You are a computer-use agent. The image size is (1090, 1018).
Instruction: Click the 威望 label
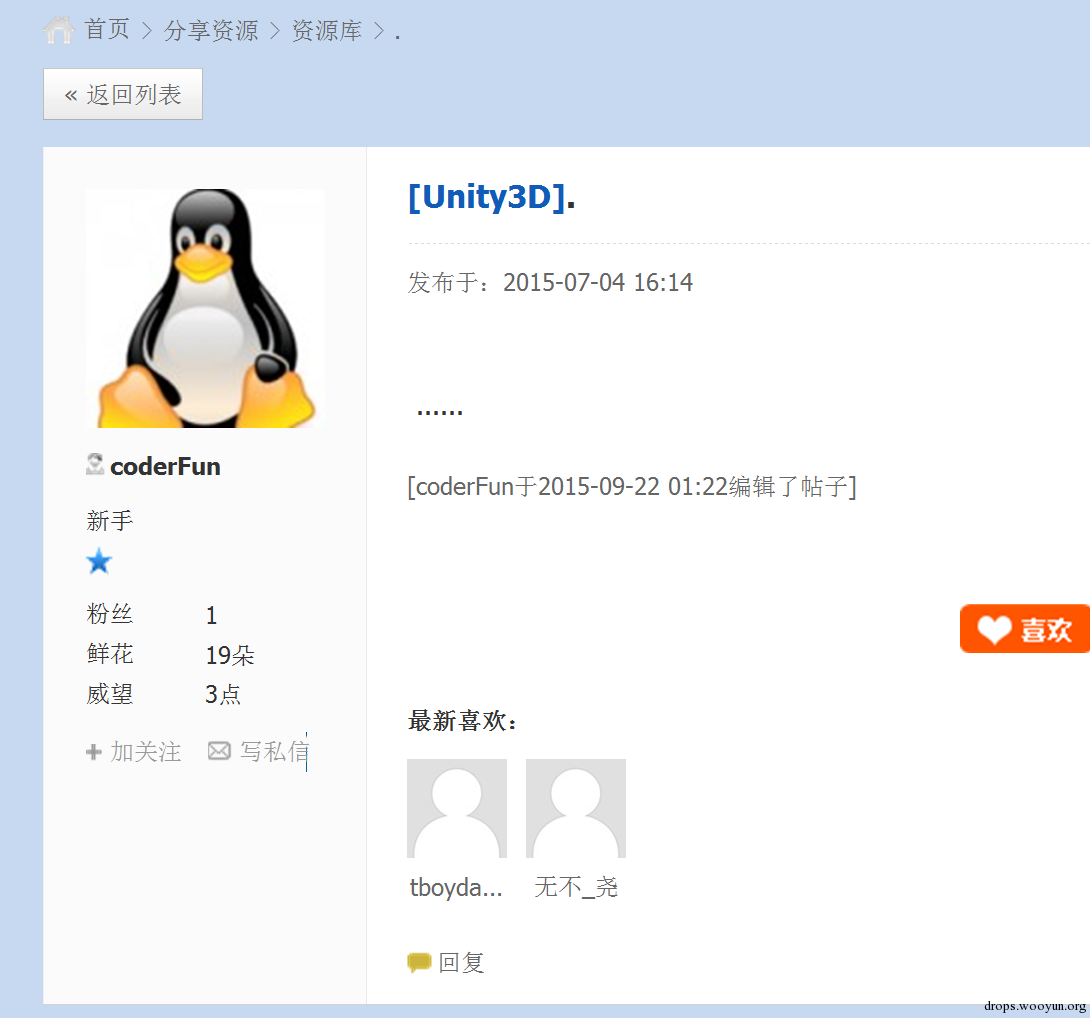[x=110, y=694]
